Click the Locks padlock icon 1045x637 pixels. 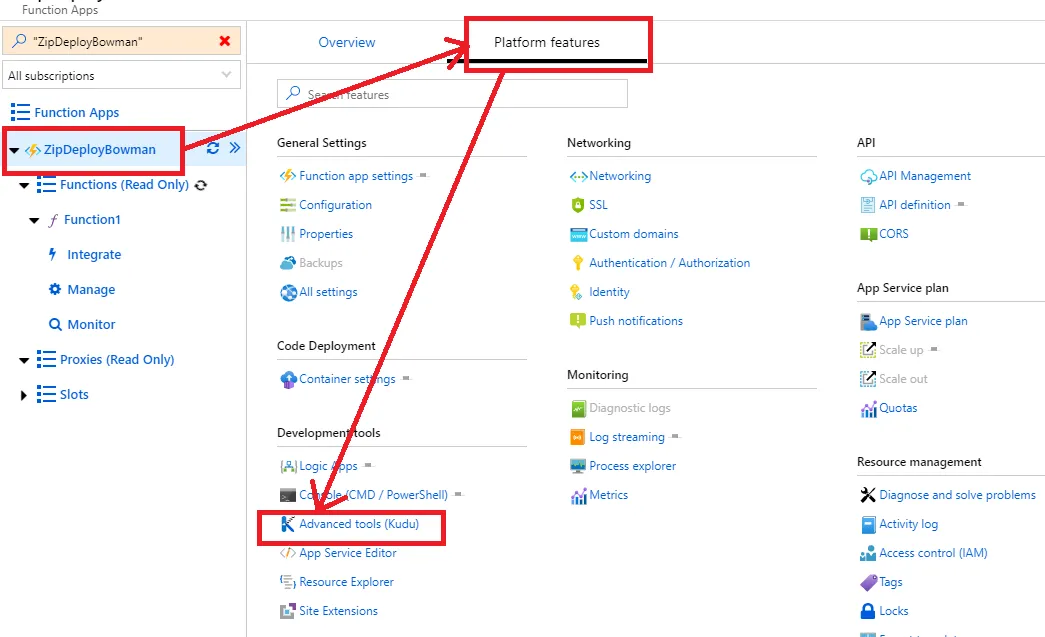click(x=868, y=611)
